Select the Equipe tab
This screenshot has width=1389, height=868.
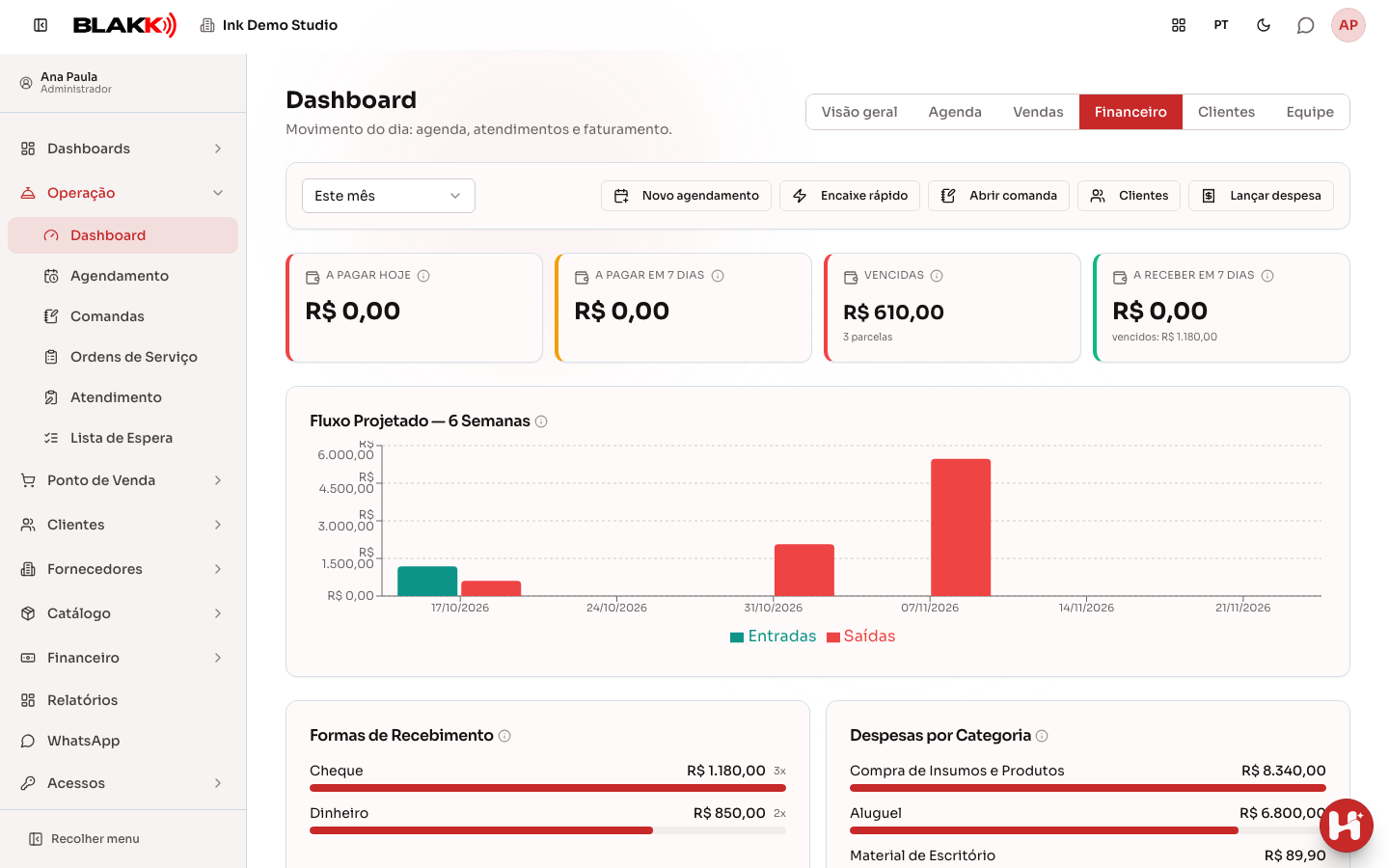[1310, 112]
